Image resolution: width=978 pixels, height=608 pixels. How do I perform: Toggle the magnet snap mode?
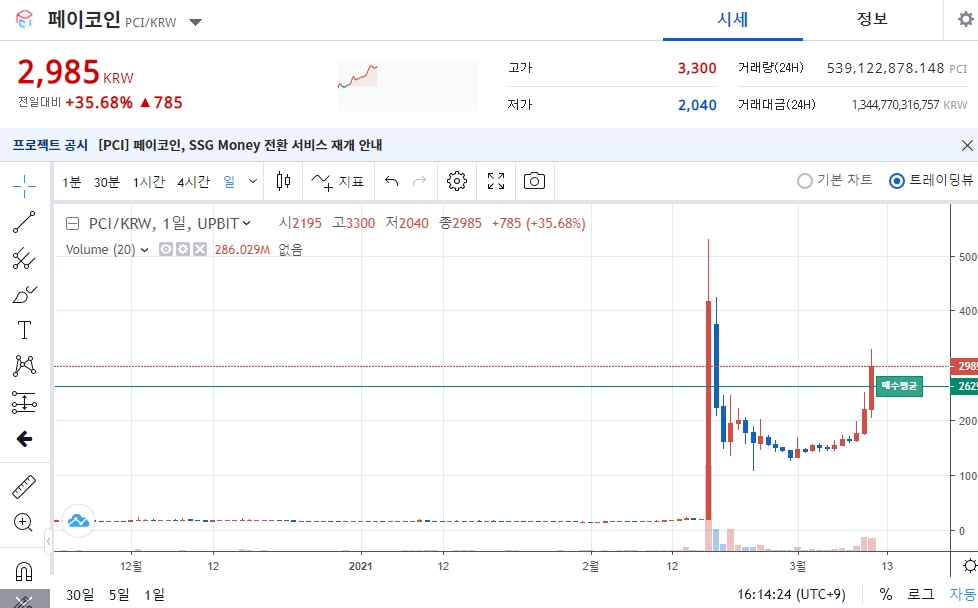pyautogui.click(x=24, y=571)
